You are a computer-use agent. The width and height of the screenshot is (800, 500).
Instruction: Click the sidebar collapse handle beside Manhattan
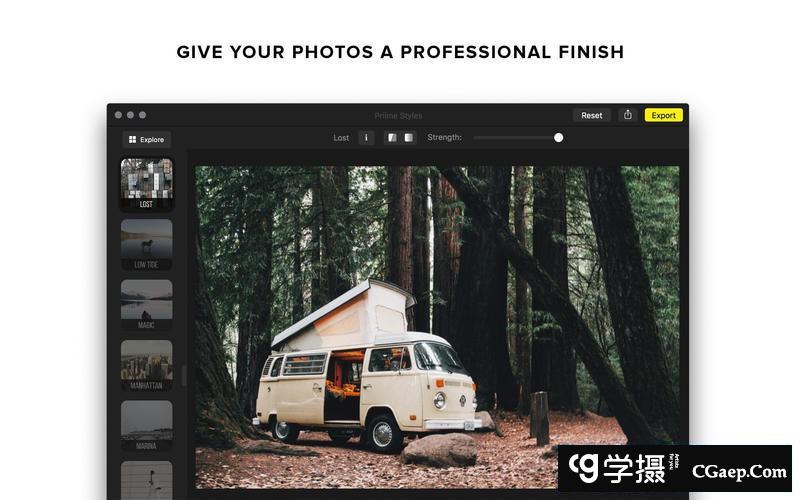[x=184, y=376]
